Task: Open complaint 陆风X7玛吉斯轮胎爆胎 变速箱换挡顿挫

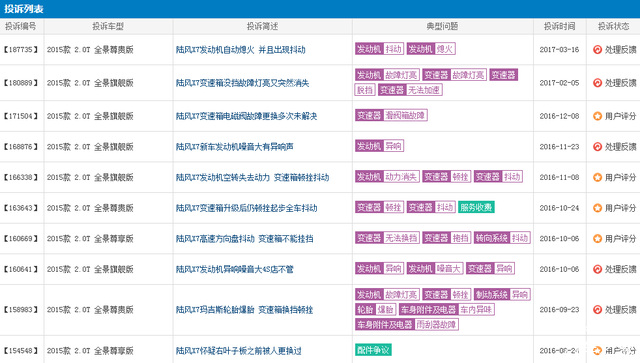Action: (244, 310)
